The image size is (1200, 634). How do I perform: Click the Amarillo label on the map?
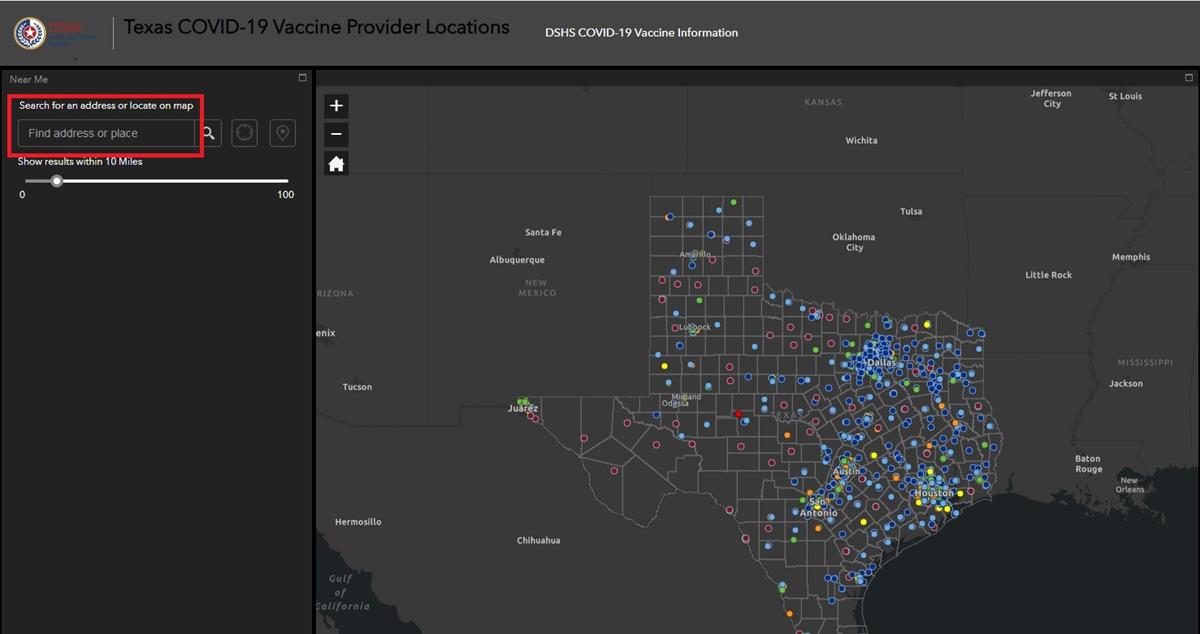click(x=695, y=254)
